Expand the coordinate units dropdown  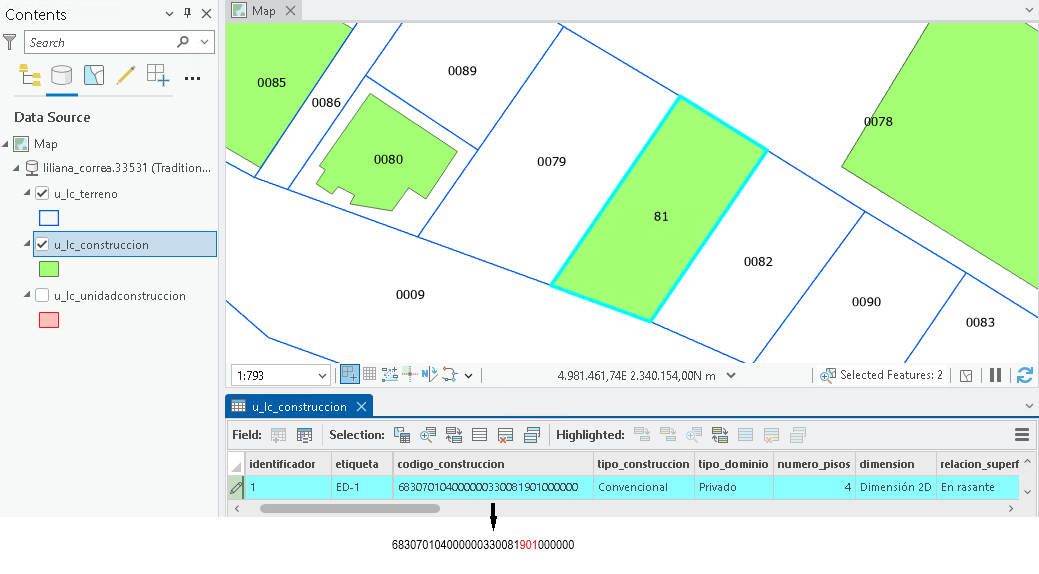[731, 375]
